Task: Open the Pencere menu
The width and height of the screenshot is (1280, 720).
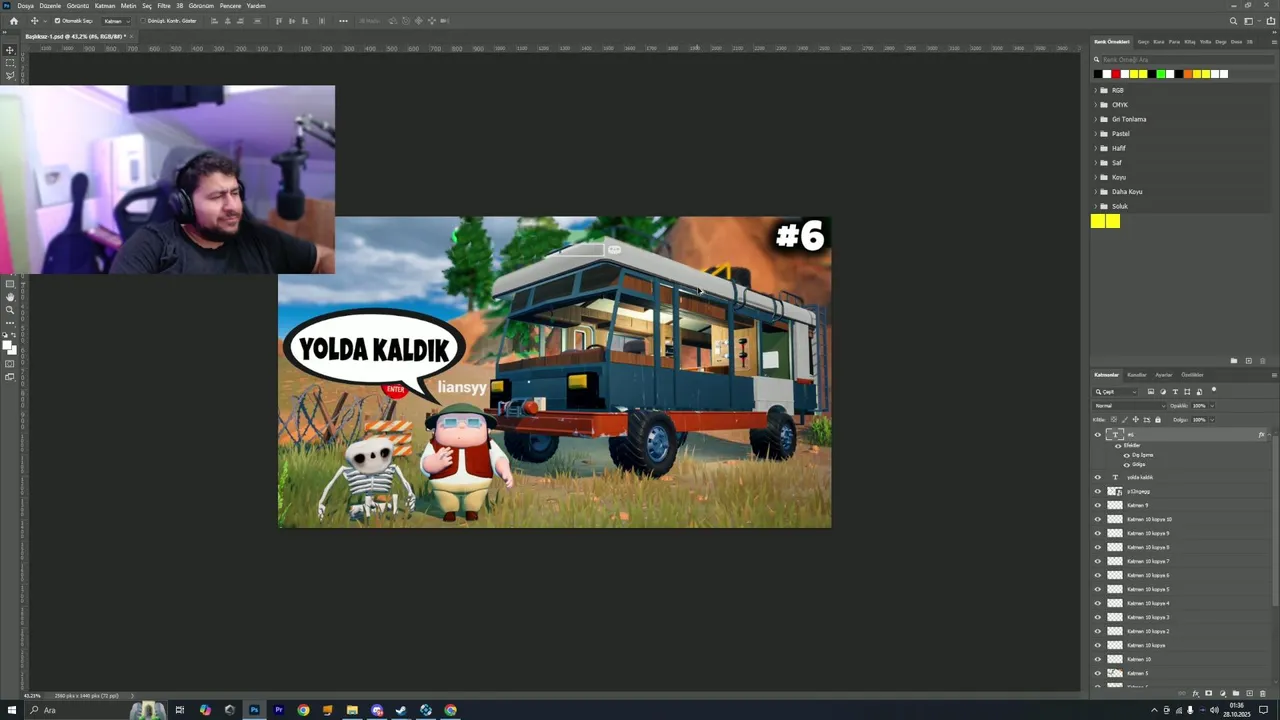Action: tap(230, 6)
